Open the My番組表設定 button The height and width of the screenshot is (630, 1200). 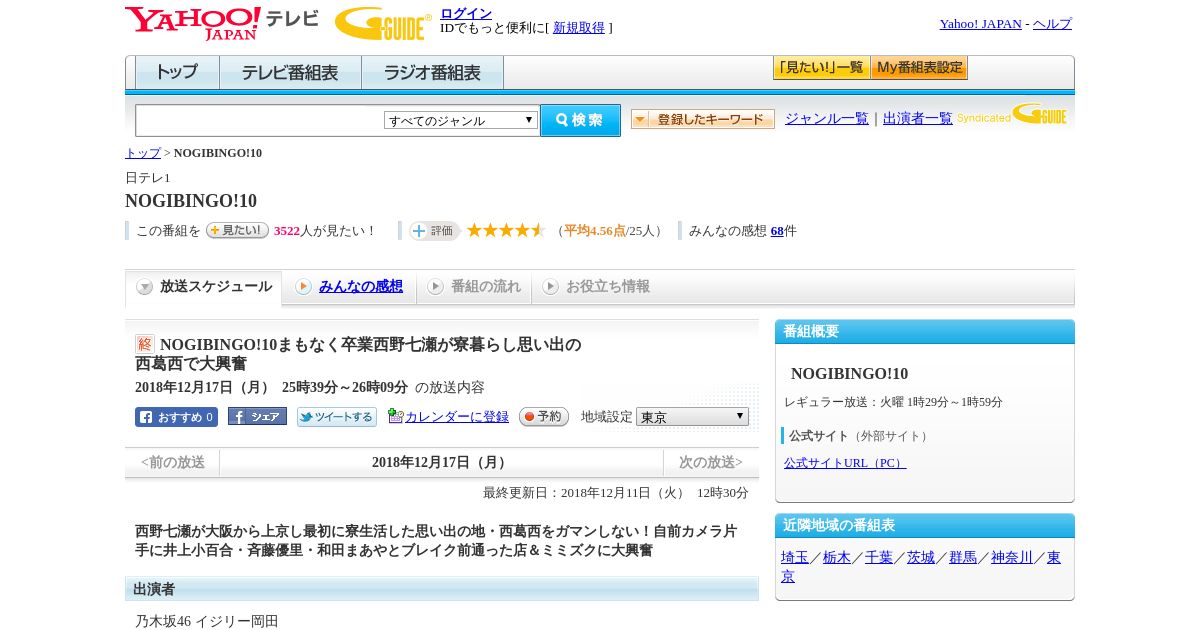coord(919,68)
